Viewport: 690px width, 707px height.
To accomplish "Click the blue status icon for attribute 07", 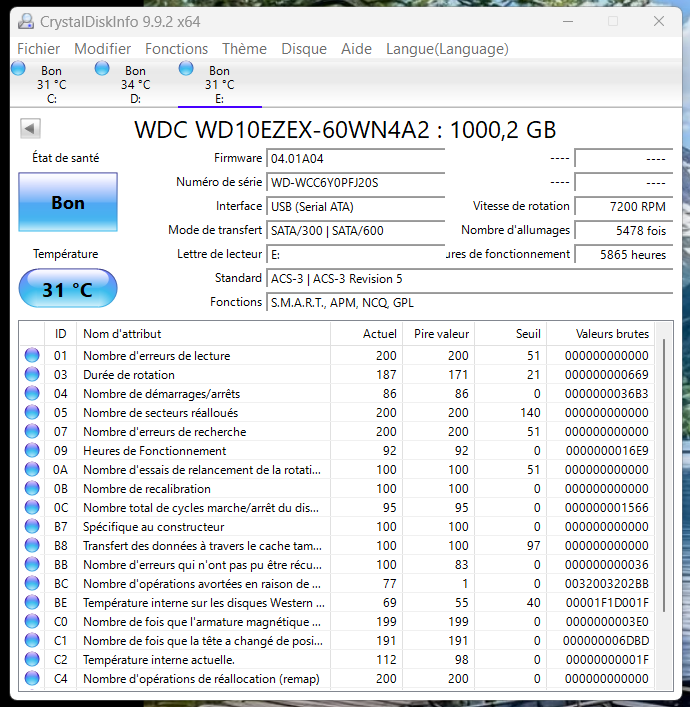I will (x=32, y=431).
